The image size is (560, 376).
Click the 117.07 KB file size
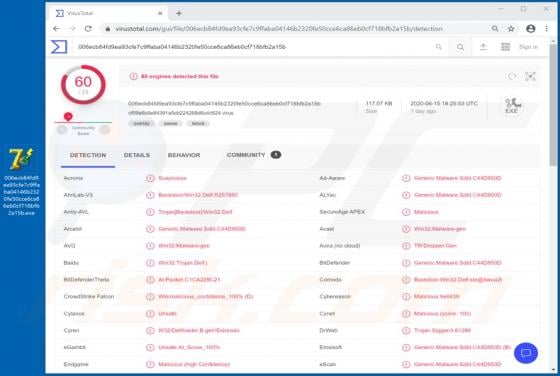379,103
